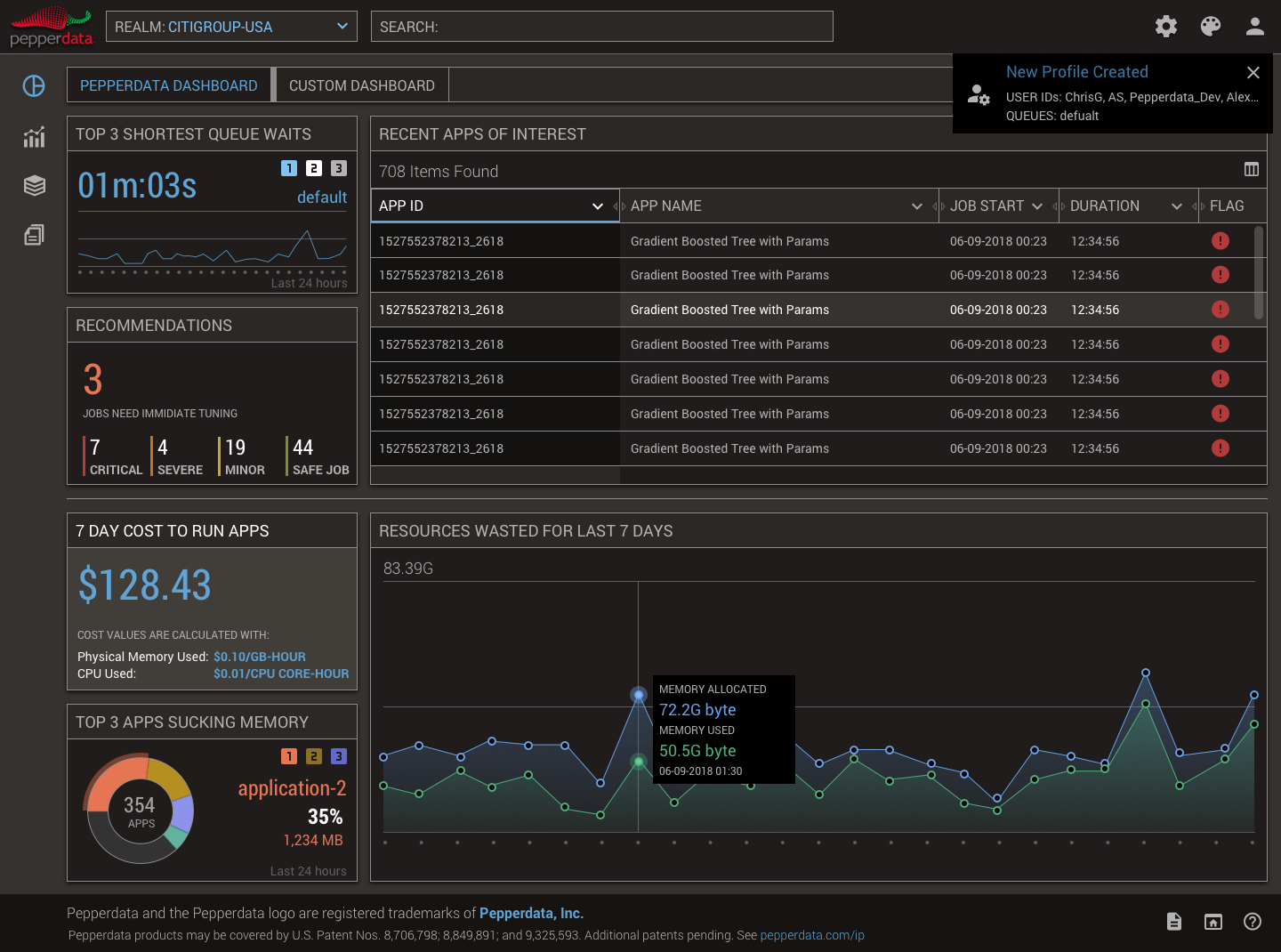Click the 7 CRITICAL jobs count
This screenshot has width=1281, height=952.
[x=114, y=456]
